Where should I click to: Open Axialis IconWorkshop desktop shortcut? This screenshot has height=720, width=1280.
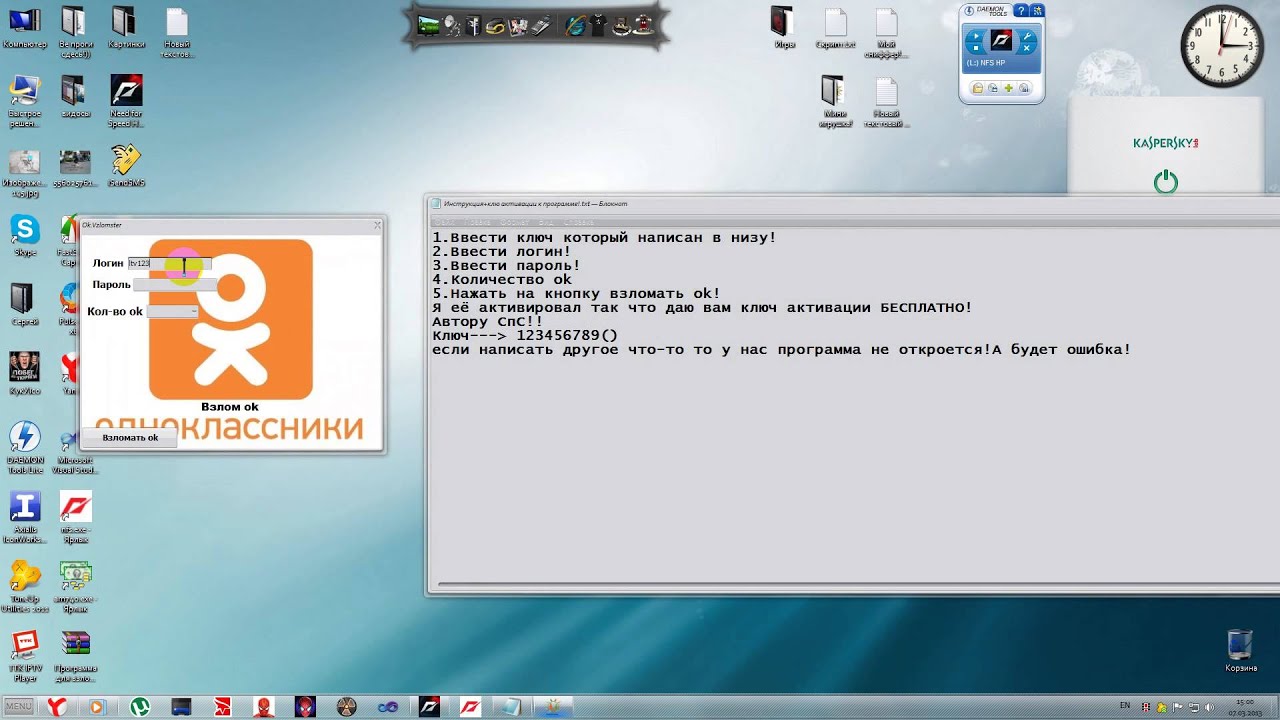tap(25, 517)
